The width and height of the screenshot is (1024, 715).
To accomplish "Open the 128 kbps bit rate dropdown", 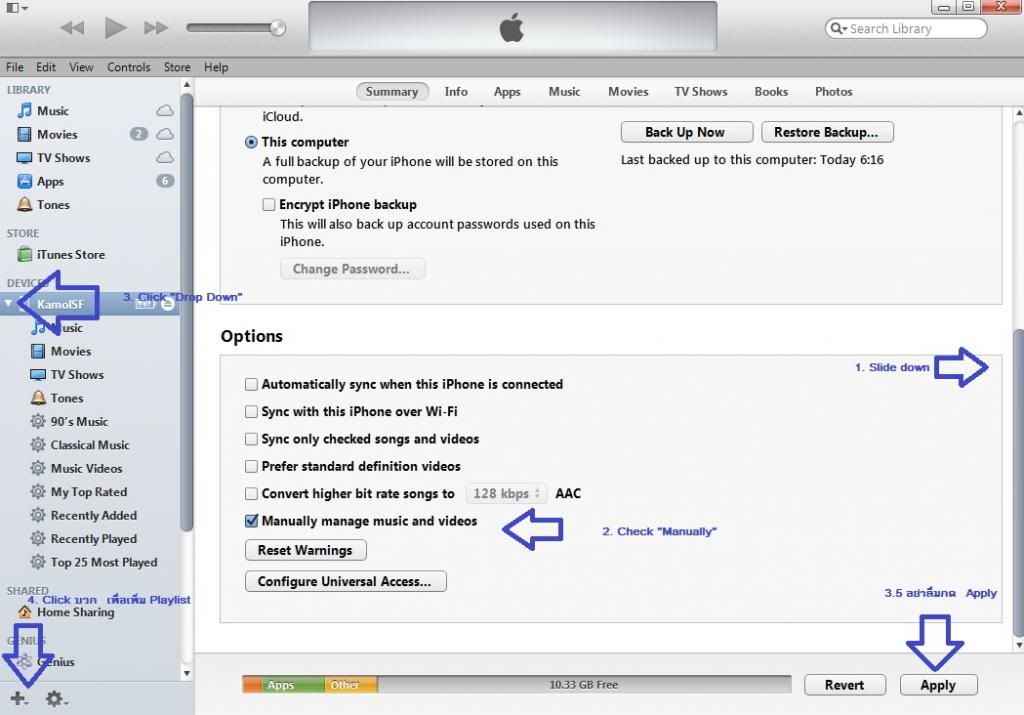I will pyautogui.click(x=506, y=494).
